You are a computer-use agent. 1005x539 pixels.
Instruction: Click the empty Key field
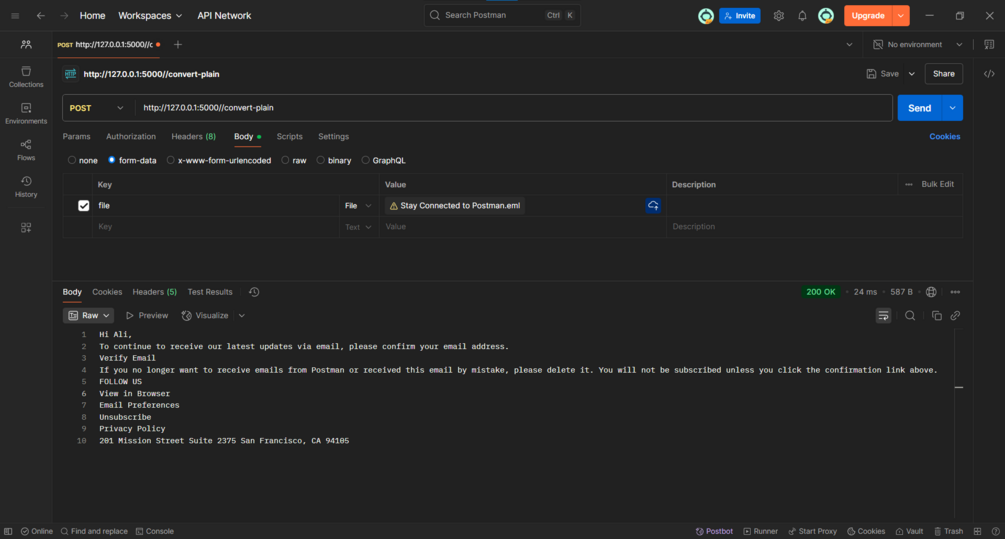click(215, 227)
